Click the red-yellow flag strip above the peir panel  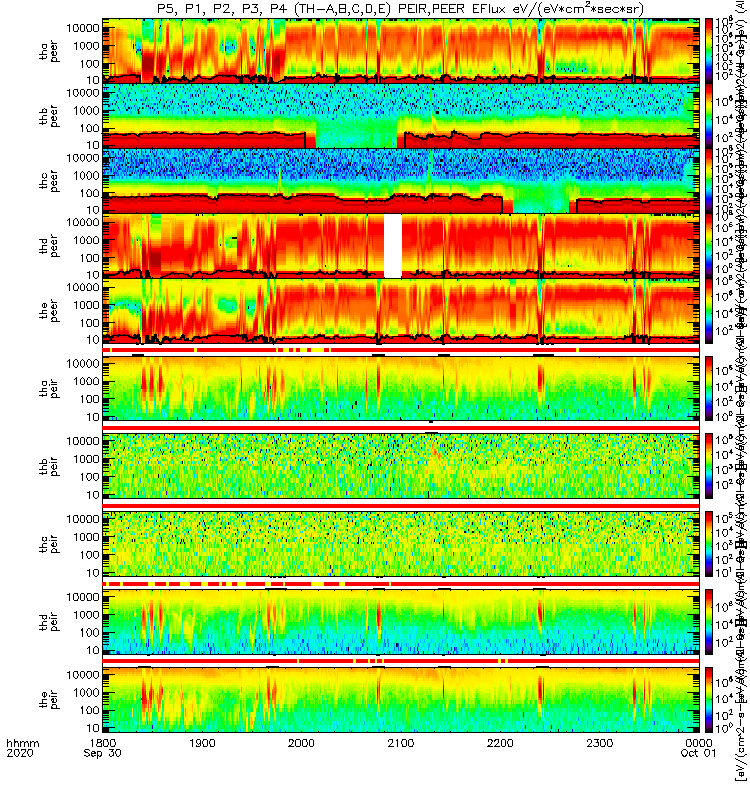pos(401,661)
